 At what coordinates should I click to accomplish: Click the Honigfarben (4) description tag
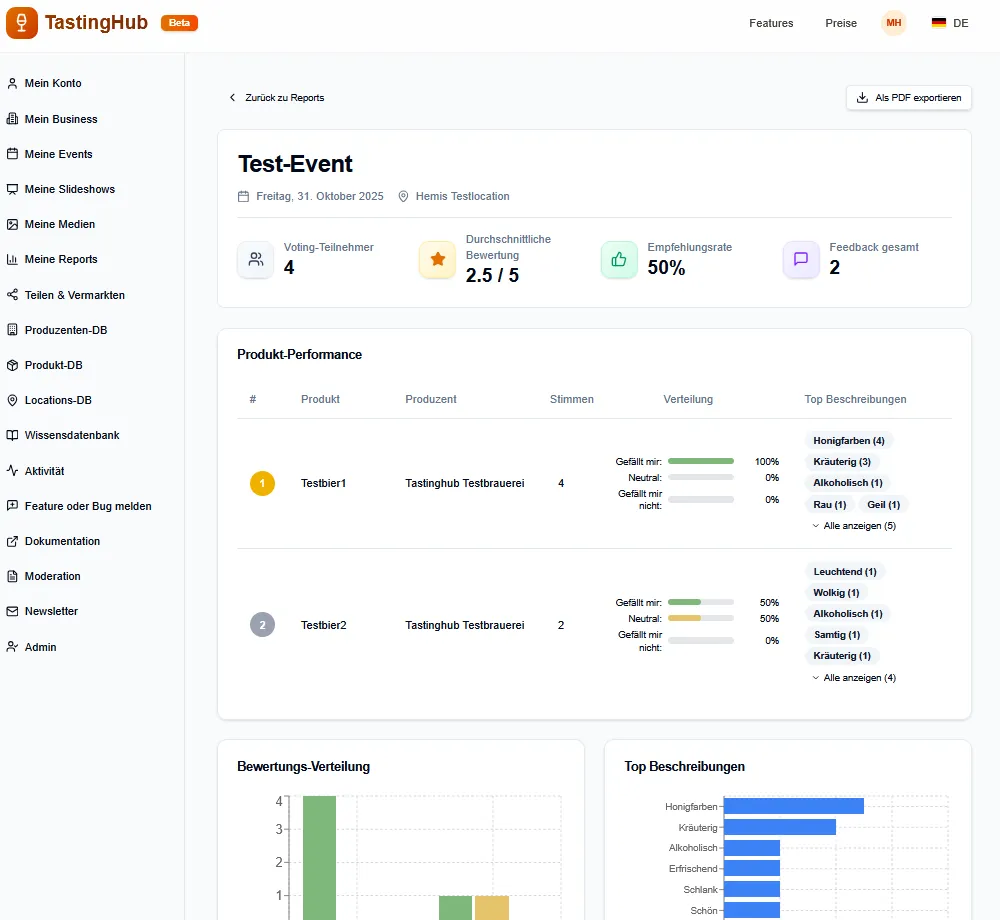point(849,441)
